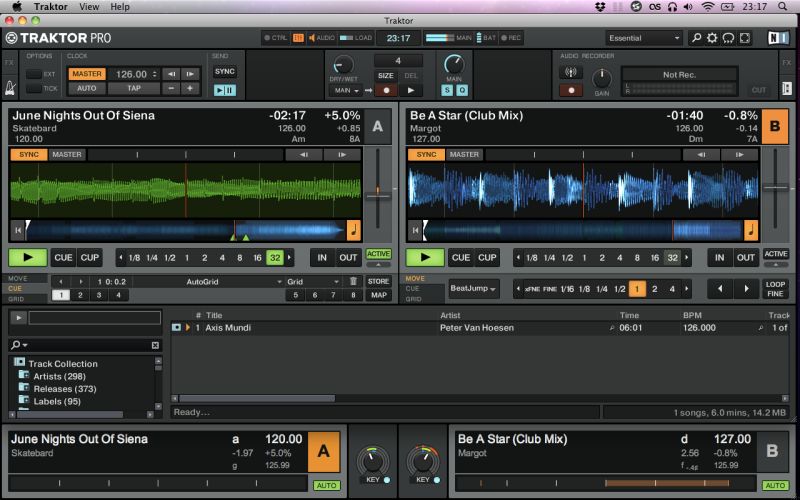Viewport: 800px width, 500px height.
Task: Open the BeatJump mode dropdown on Deck B
Action: [473, 289]
